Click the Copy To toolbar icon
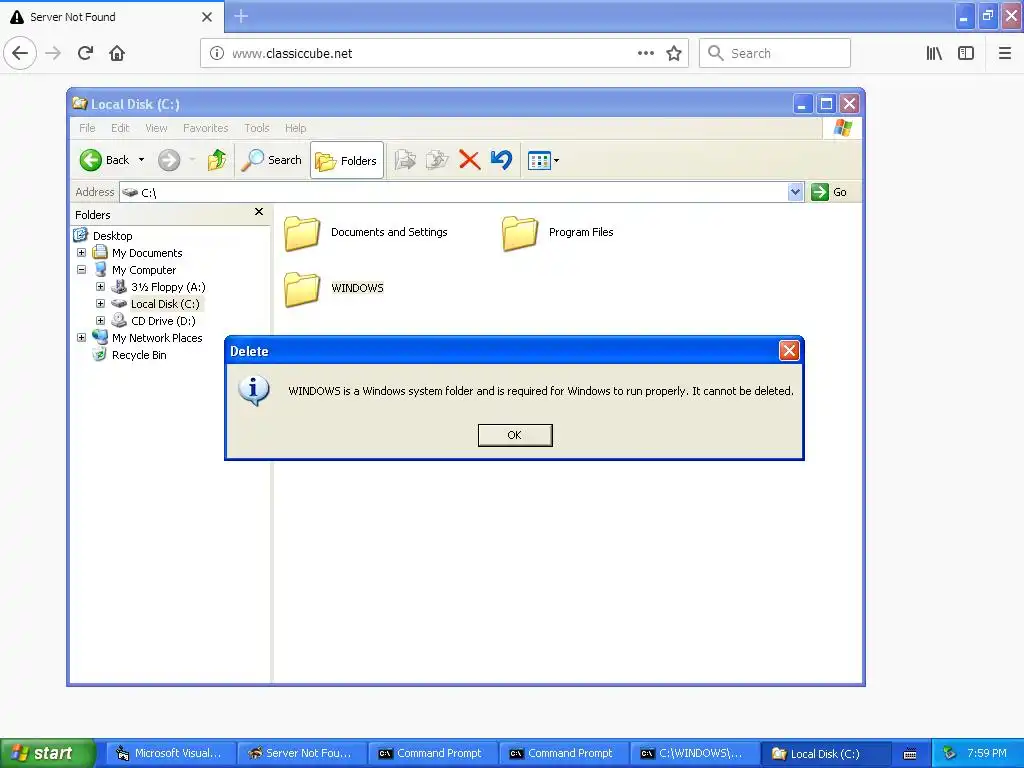The width and height of the screenshot is (1024, 768). (437, 160)
